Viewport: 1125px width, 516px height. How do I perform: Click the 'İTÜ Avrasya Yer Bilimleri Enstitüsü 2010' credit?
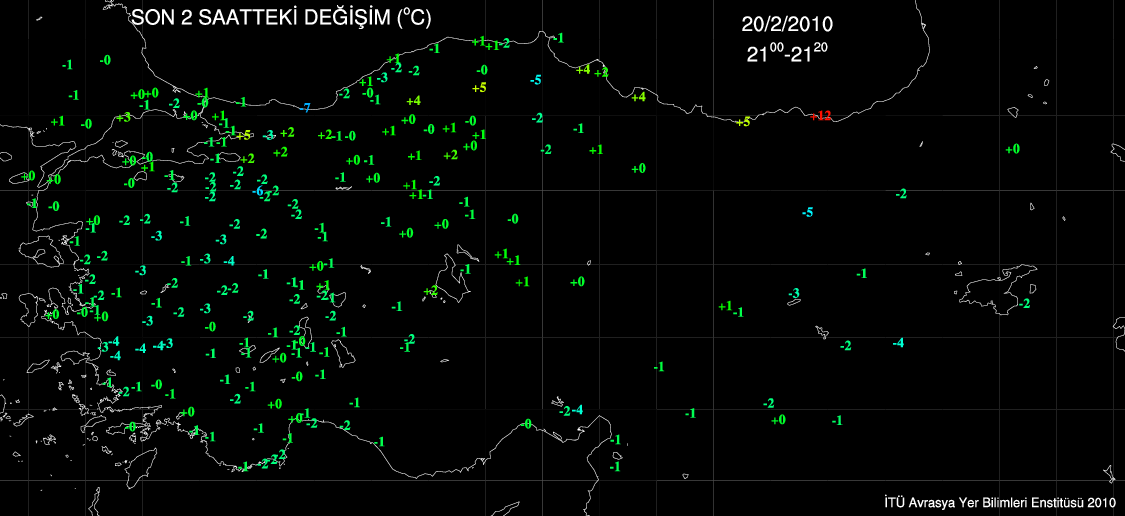click(x=999, y=501)
